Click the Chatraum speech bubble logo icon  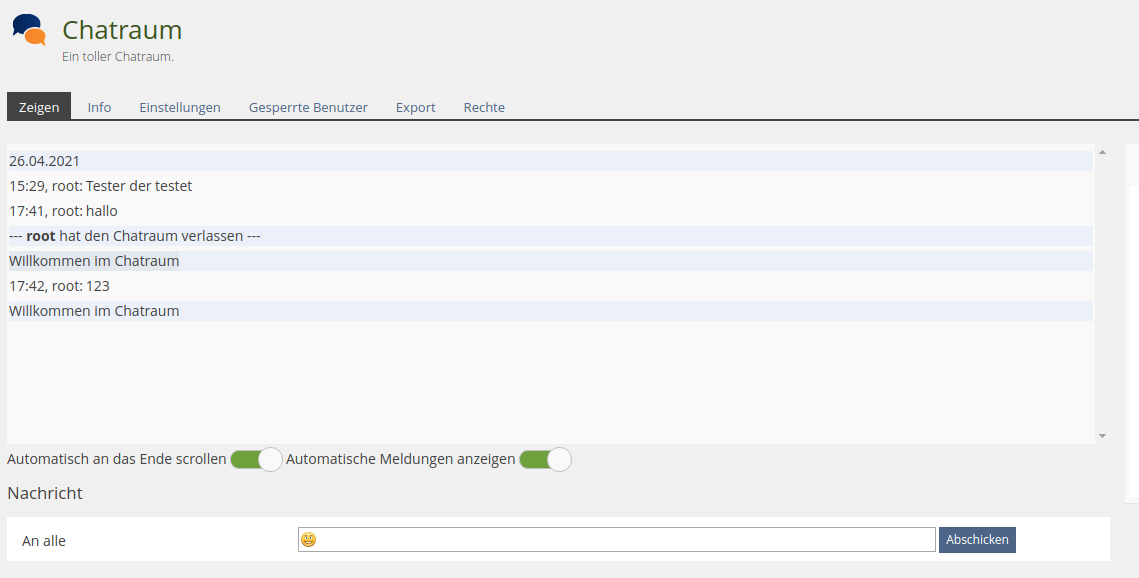pyautogui.click(x=29, y=30)
